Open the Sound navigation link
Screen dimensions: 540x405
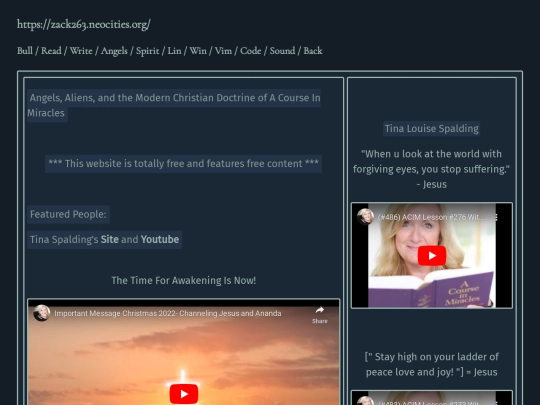click(282, 51)
